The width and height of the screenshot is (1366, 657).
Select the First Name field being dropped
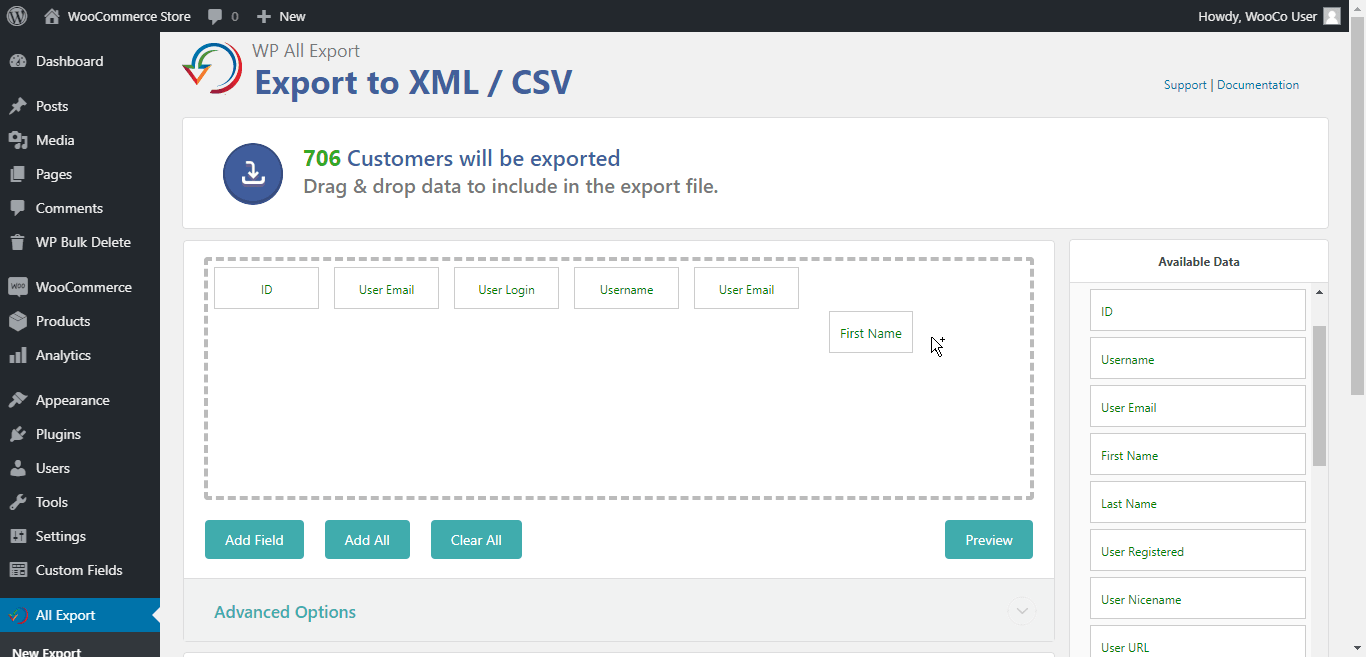[871, 332]
